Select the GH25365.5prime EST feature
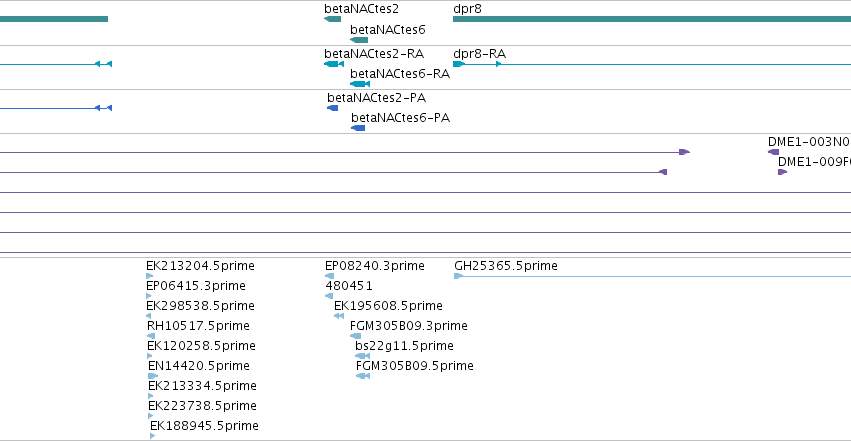 [652, 276]
